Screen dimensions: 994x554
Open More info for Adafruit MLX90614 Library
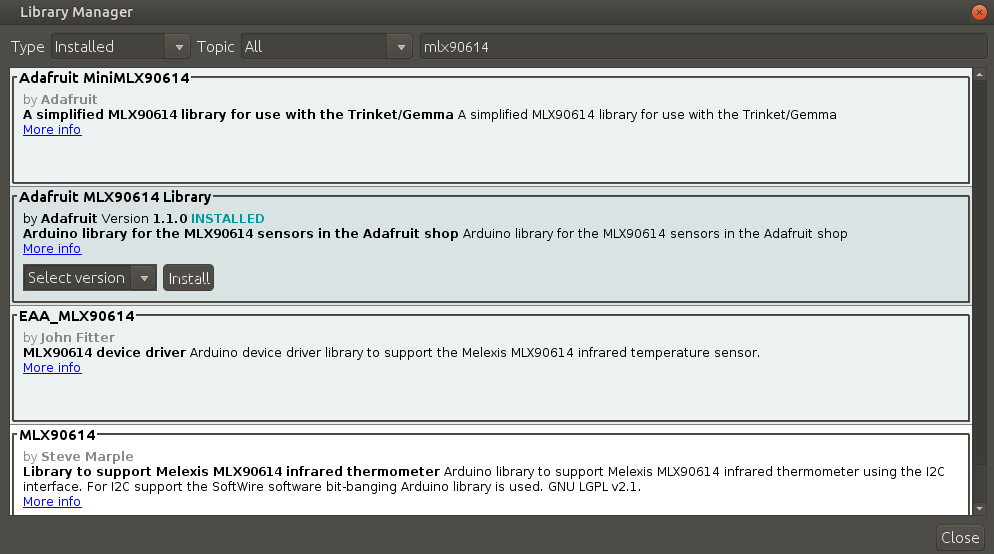[x=52, y=249]
